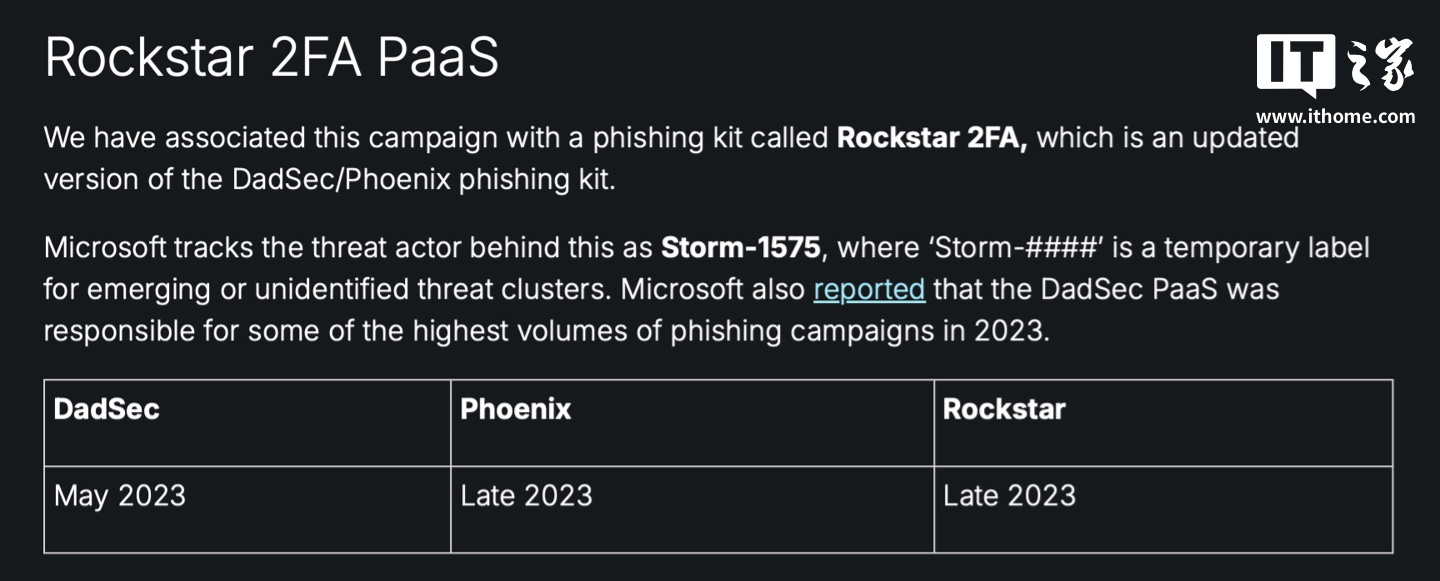Click the www.ithome.com watermark text
The image size is (1440, 581).
click(x=1335, y=116)
